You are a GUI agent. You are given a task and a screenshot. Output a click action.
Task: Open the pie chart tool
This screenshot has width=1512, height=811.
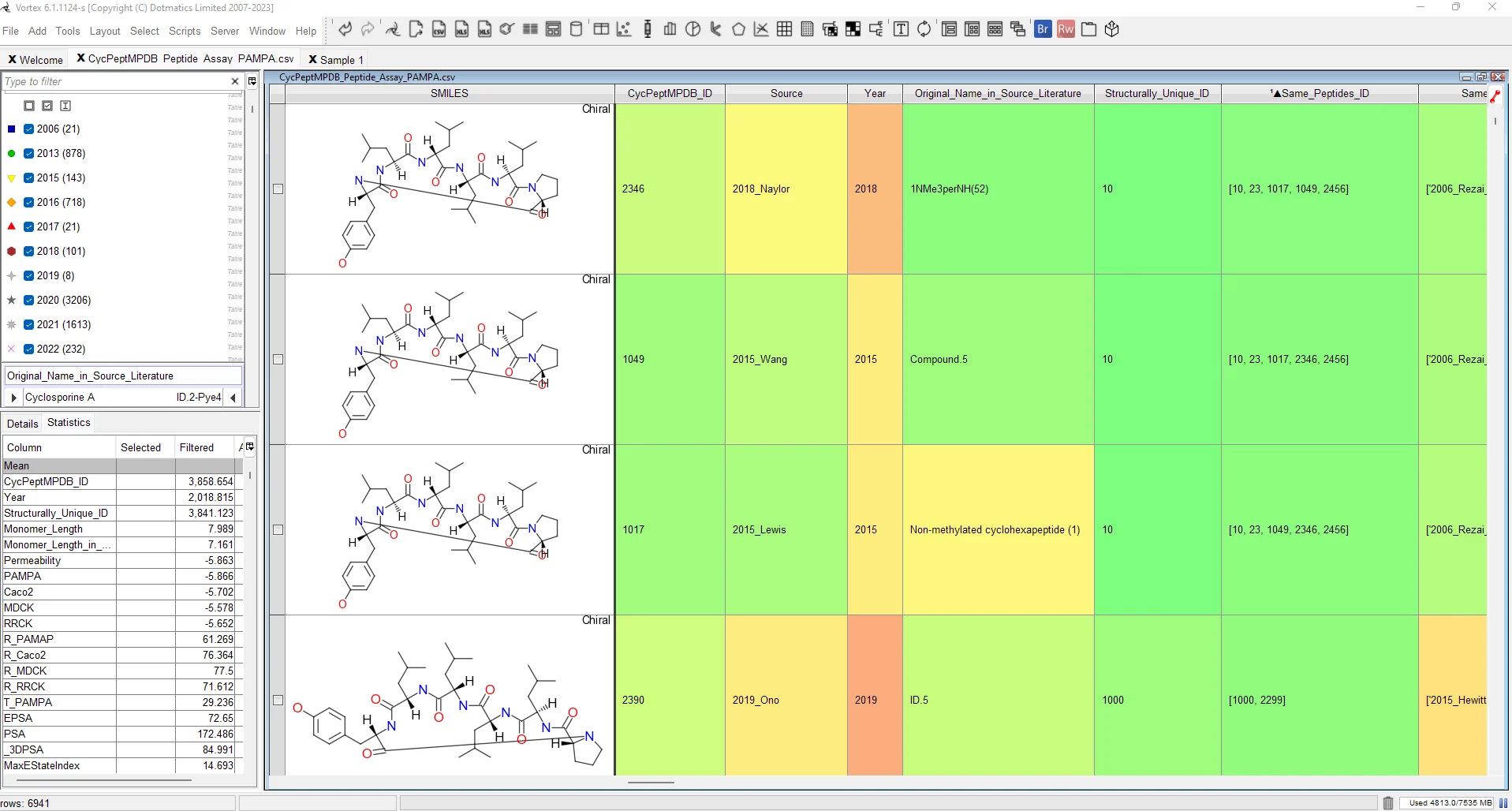pos(692,29)
